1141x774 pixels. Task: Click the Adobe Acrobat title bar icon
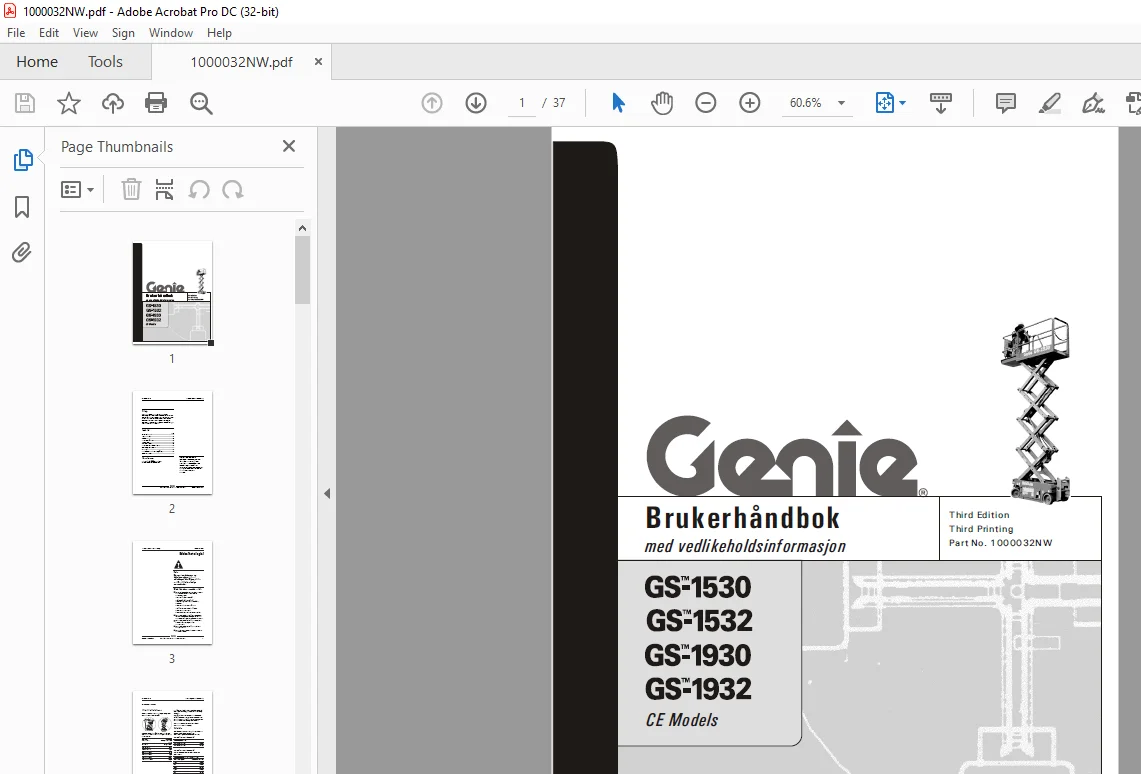(x=10, y=11)
